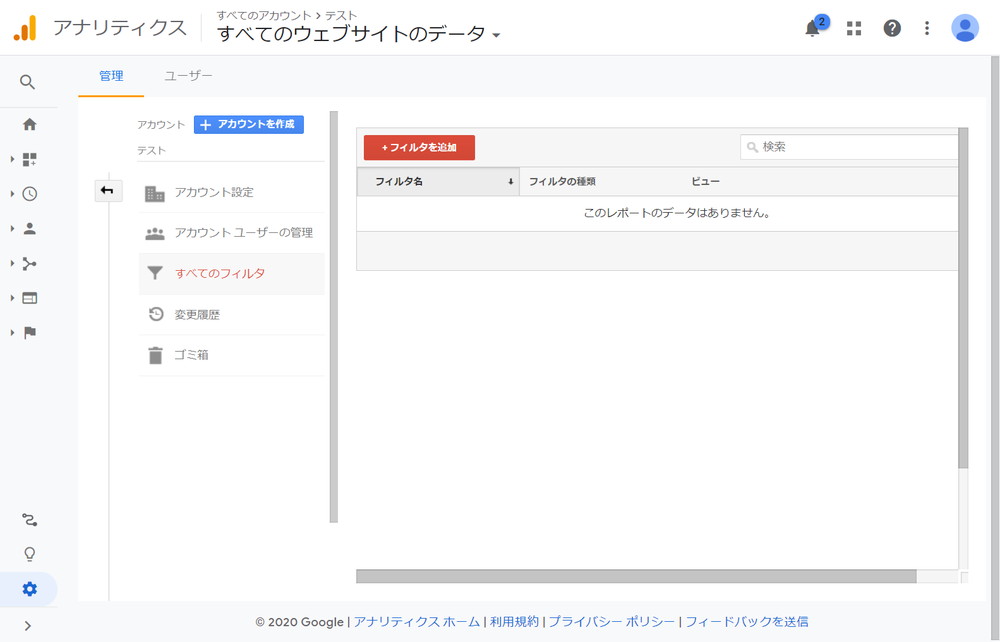Image resolution: width=1000 pixels, height=642 pixels.
Task: Open the Realtime clock icon
Action: tap(29, 194)
